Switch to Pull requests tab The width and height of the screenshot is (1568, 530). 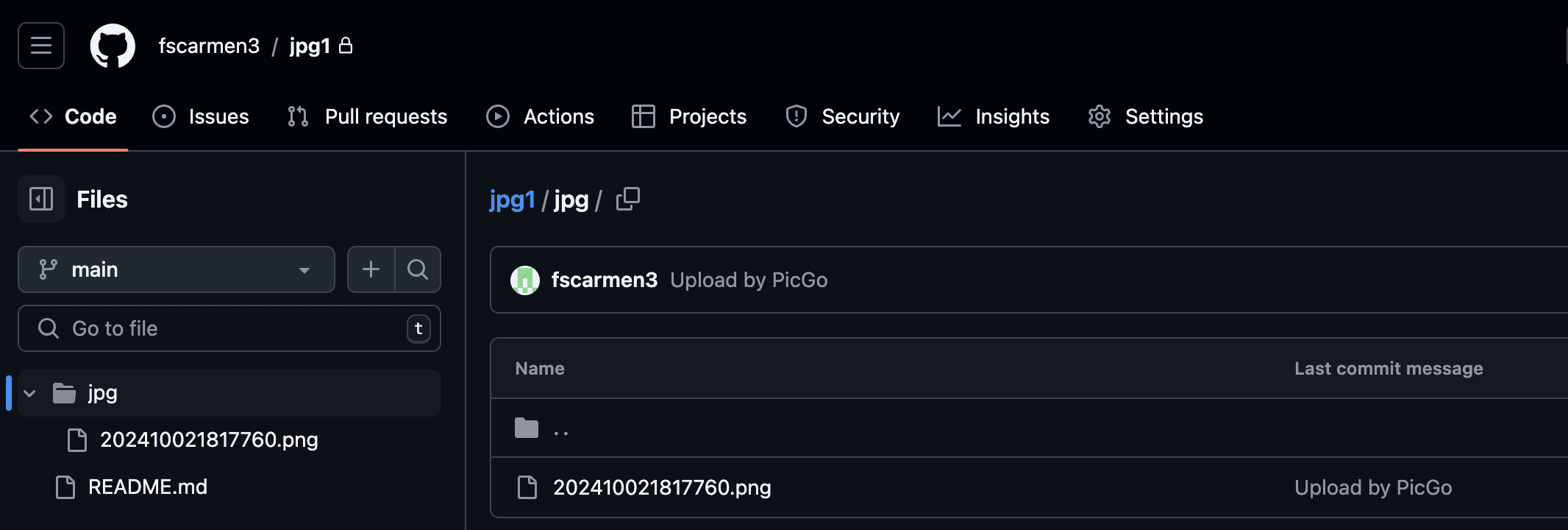[x=367, y=116]
